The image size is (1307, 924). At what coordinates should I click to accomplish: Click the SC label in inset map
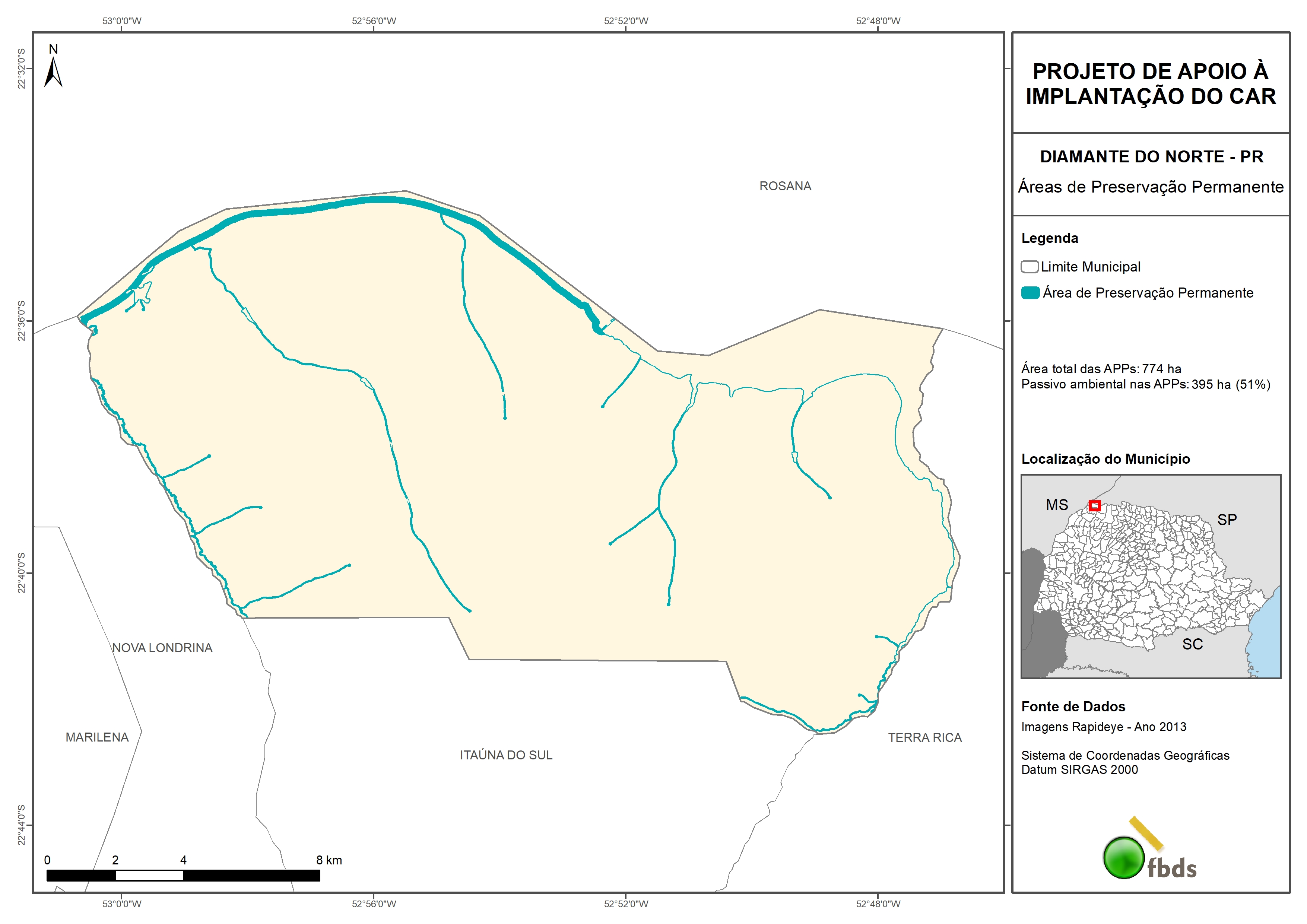1192,644
